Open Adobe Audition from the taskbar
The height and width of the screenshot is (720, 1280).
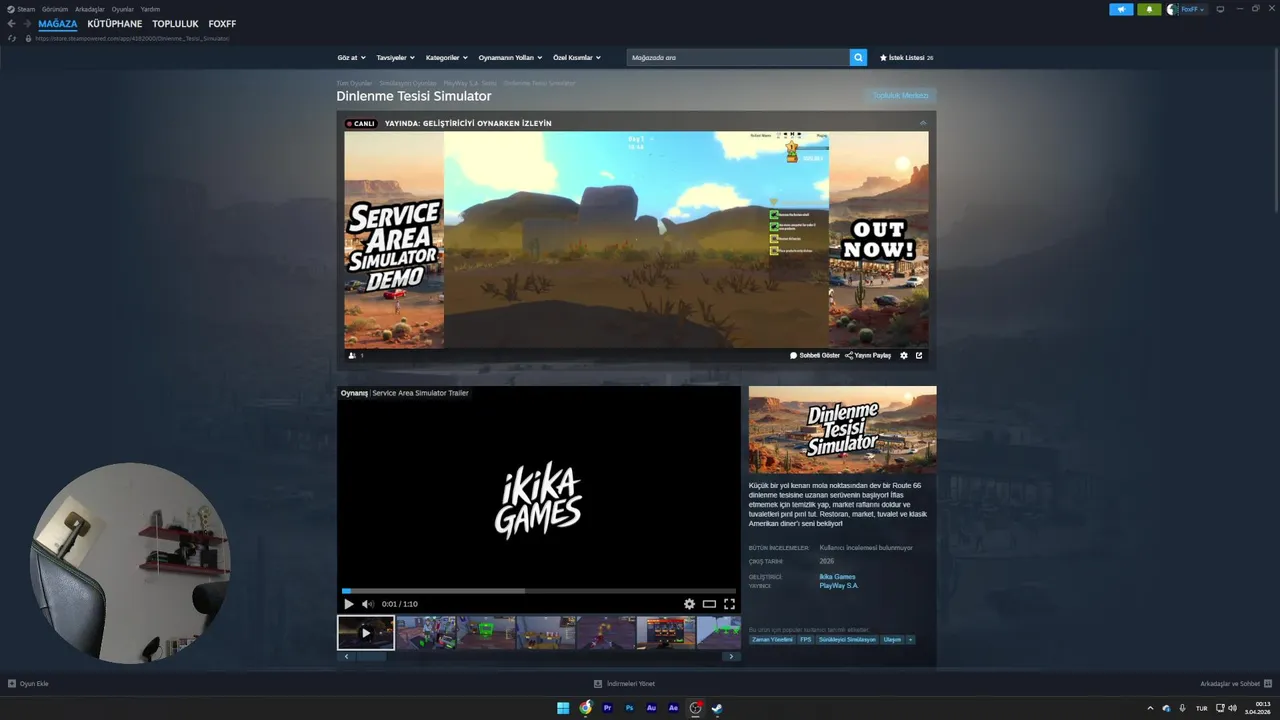[651, 708]
